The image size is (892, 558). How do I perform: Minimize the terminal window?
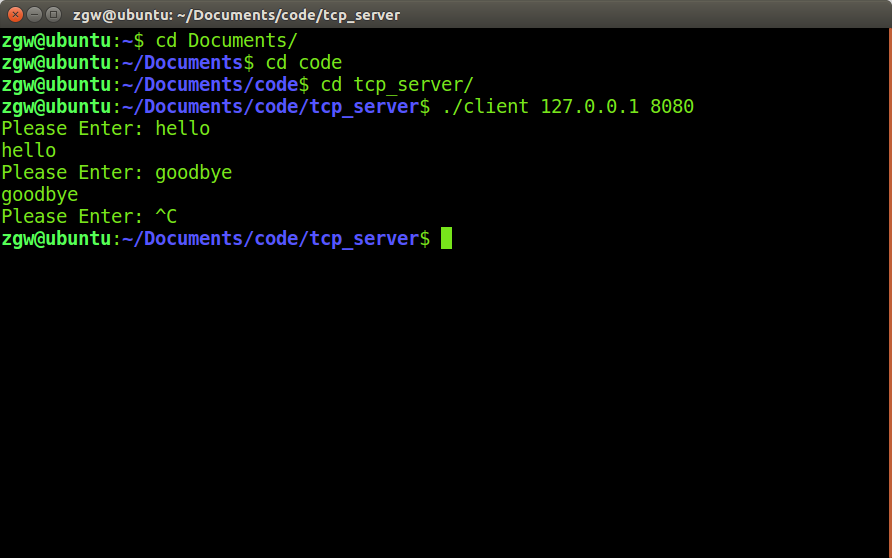coord(35,14)
